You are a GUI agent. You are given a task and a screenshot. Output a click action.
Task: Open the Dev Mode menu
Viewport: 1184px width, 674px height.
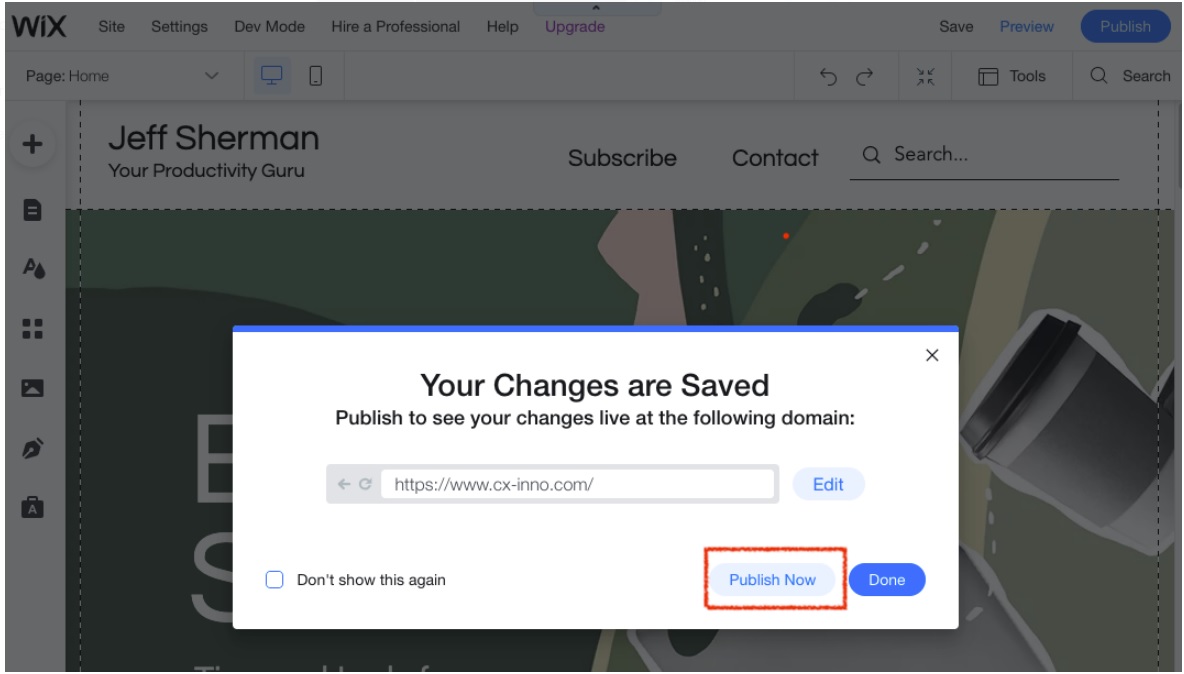(x=269, y=27)
